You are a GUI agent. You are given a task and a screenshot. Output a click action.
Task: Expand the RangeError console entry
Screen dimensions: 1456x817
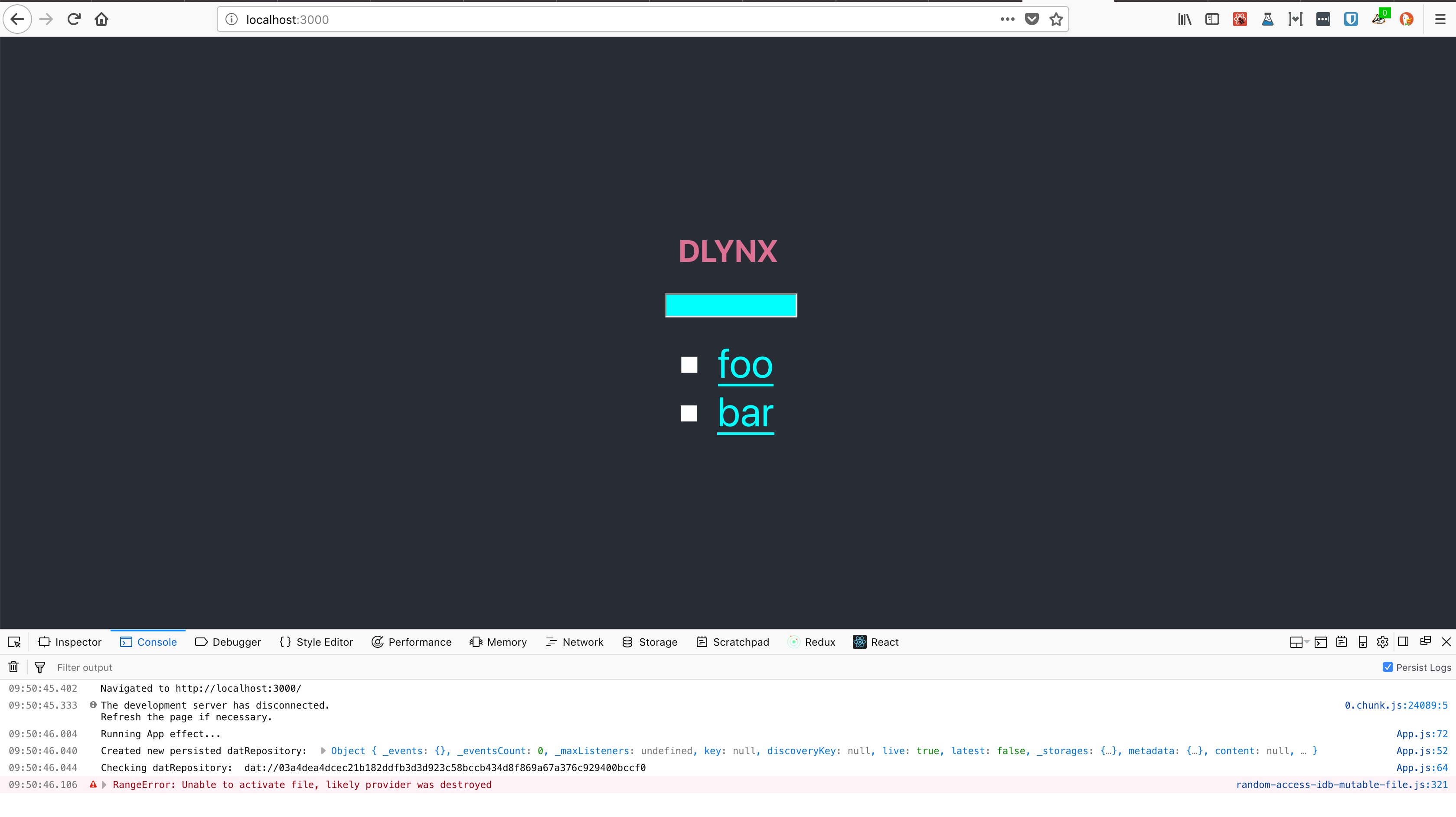pos(104,785)
